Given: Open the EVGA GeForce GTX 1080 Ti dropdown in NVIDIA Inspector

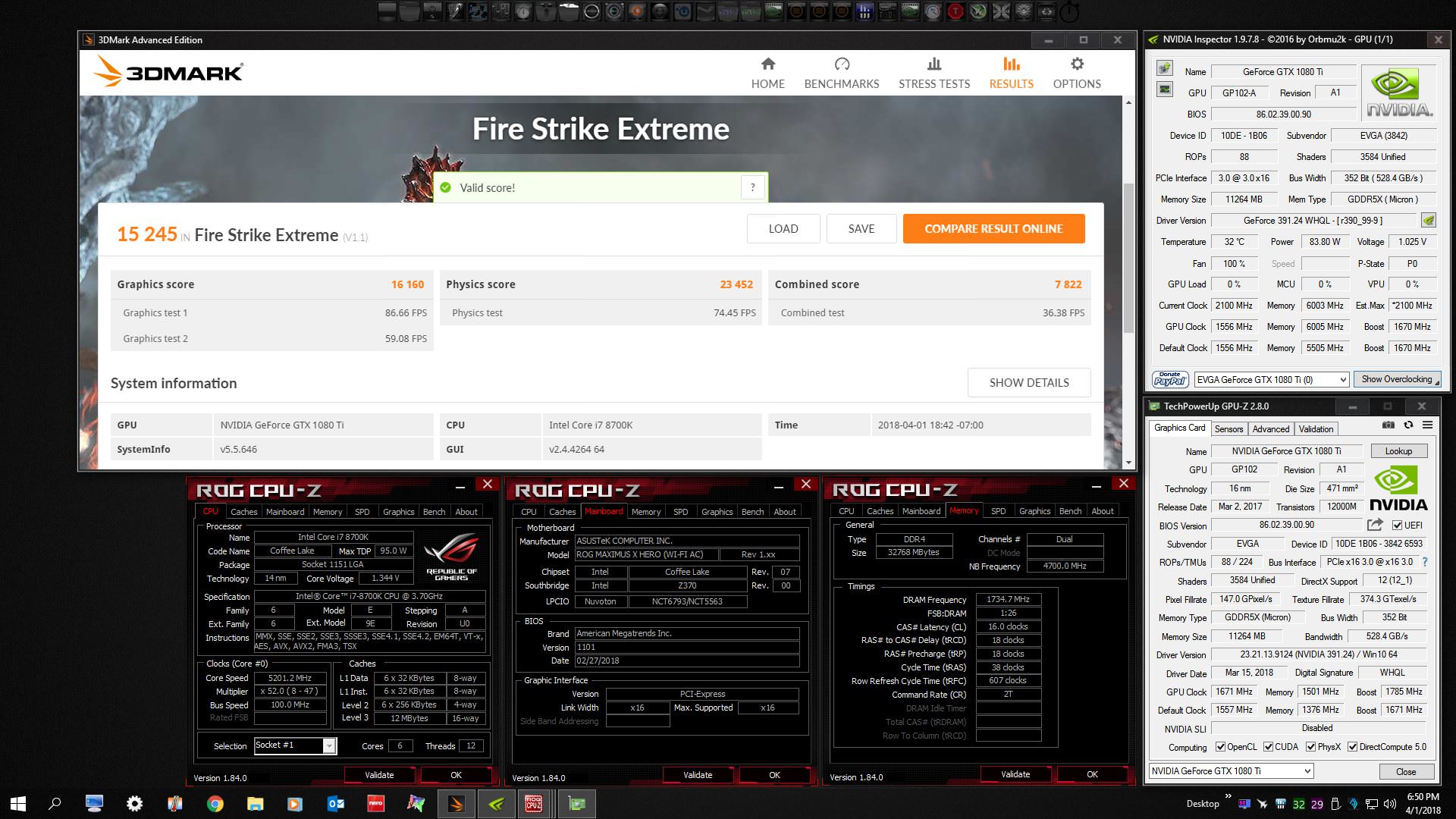Looking at the screenshot, I should [x=1272, y=379].
